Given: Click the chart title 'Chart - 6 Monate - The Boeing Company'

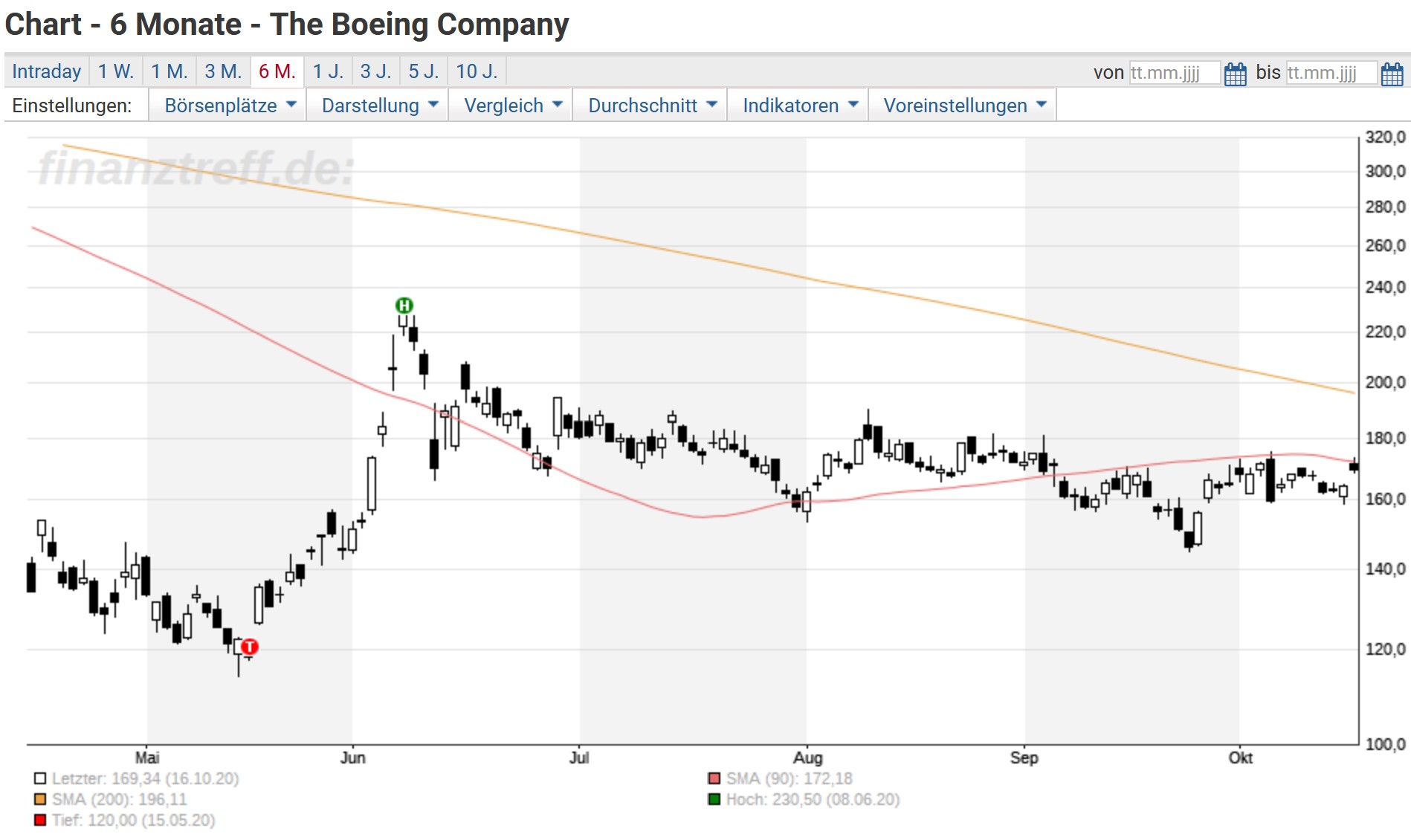Looking at the screenshot, I should tap(287, 25).
